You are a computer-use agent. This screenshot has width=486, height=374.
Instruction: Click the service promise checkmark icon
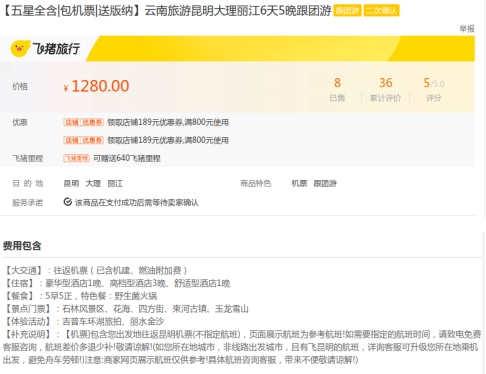click(x=68, y=202)
